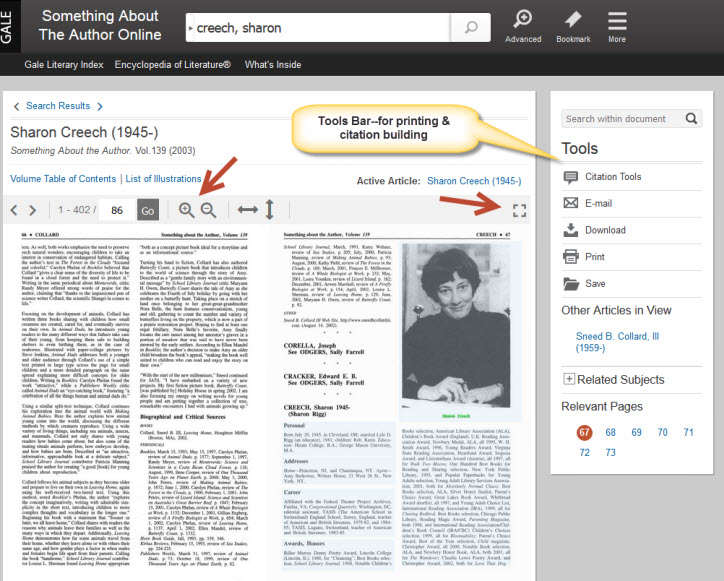Click the Save folder icon
This screenshot has height=581, width=724.
pyautogui.click(x=571, y=284)
